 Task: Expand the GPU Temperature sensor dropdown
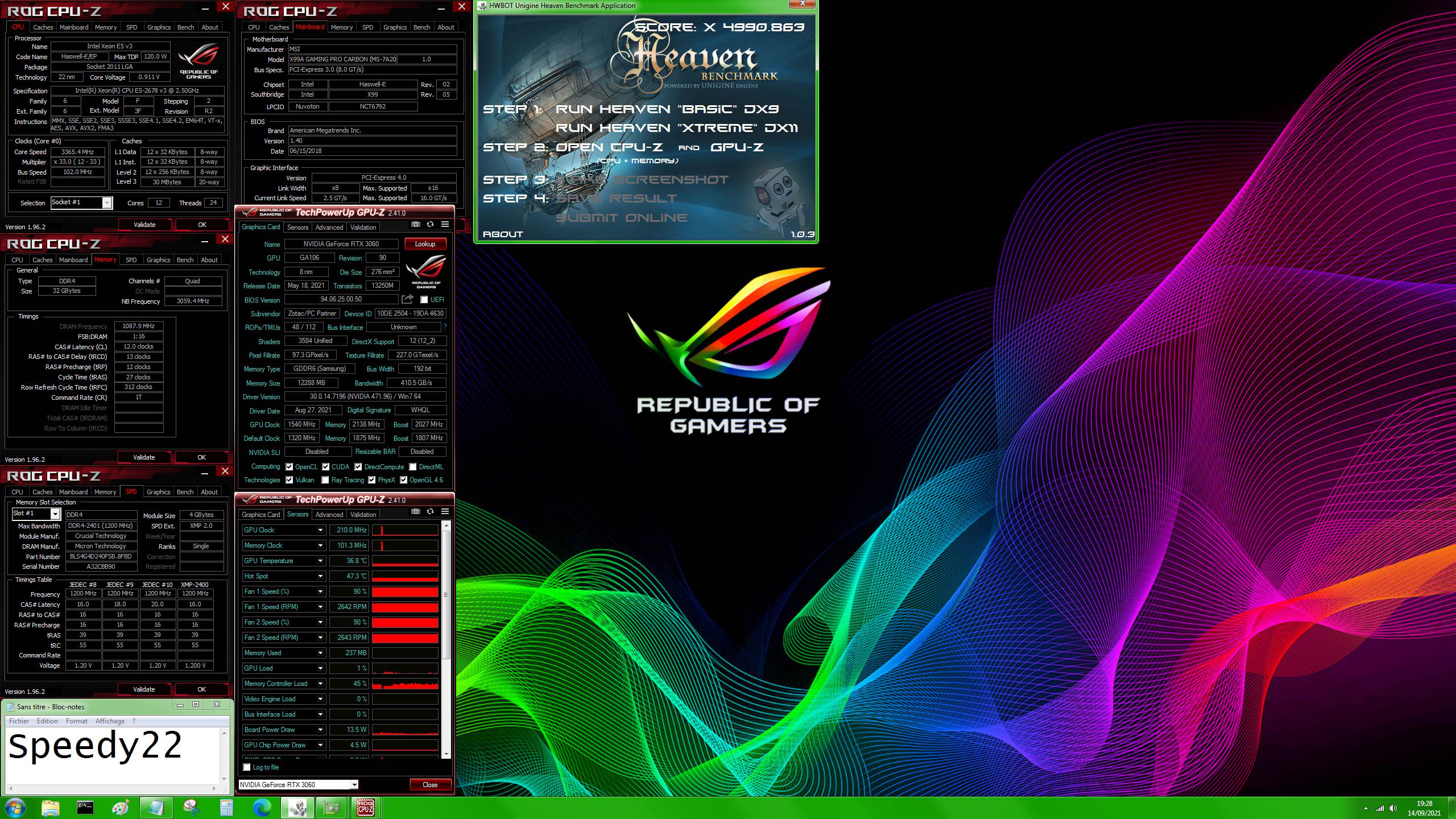pos(320,561)
